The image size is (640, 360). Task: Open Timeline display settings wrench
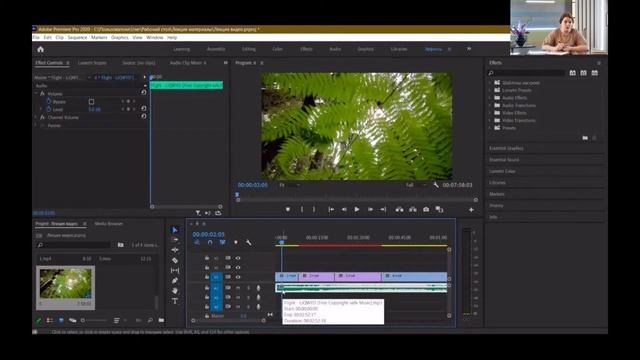[248, 242]
